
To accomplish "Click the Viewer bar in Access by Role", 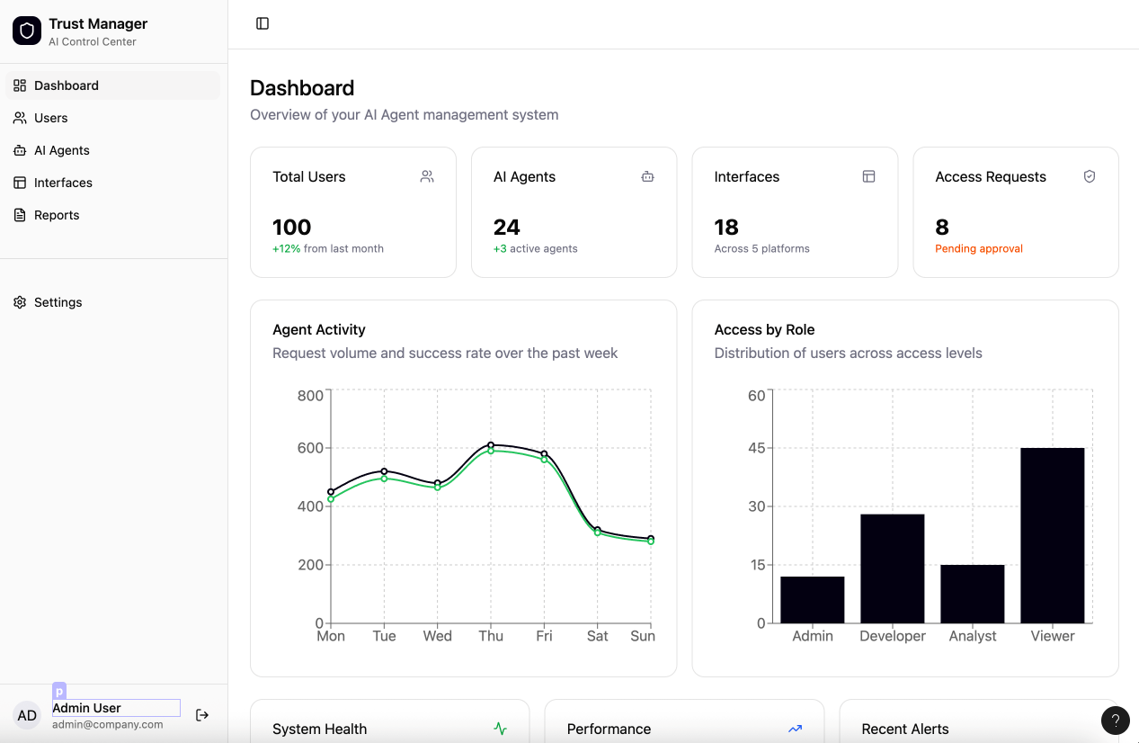I will click(x=1052, y=535).
